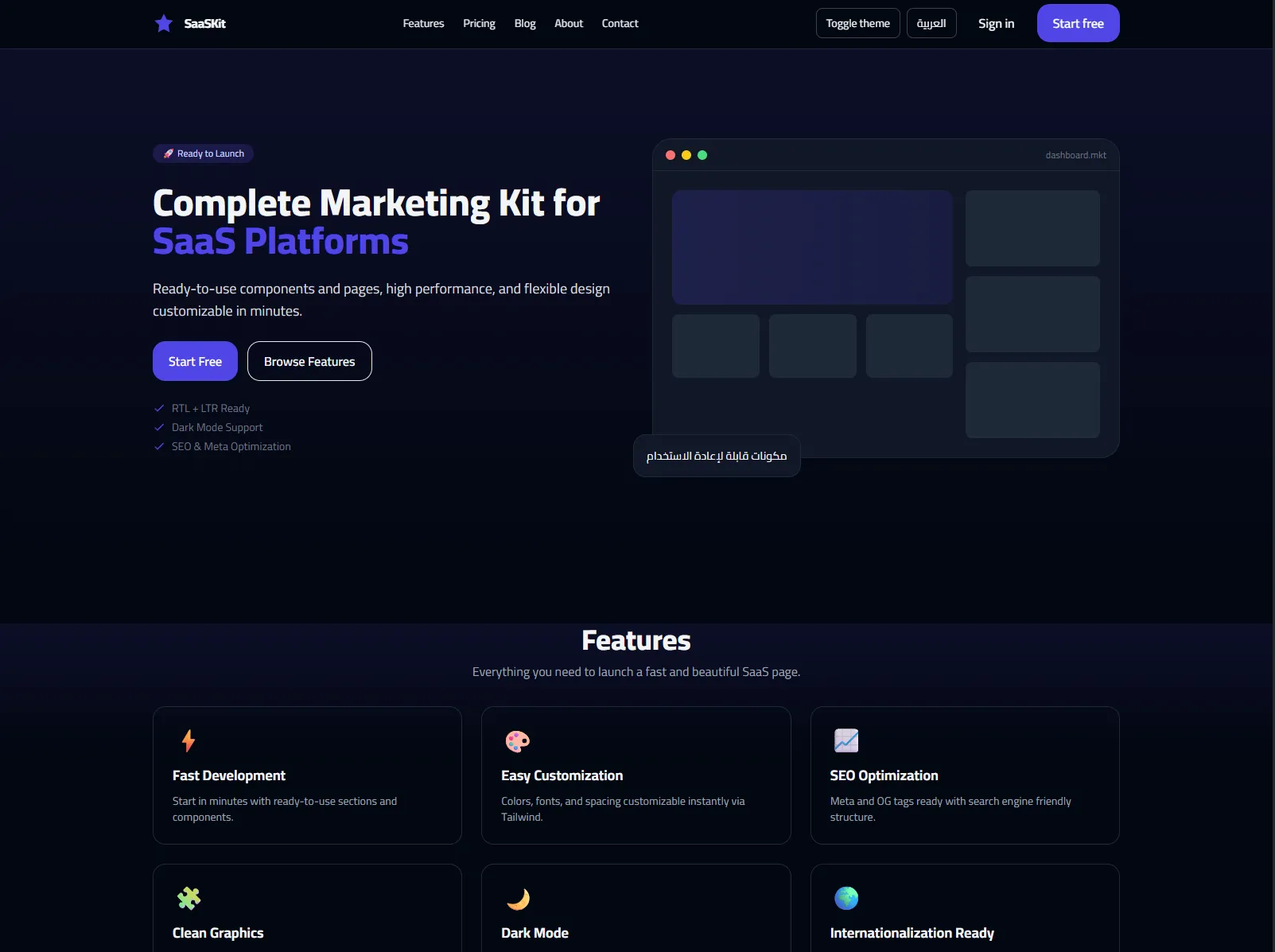Select the Fast Development lightning icon
The image size is (1275, 952).
tap(189, 740)
